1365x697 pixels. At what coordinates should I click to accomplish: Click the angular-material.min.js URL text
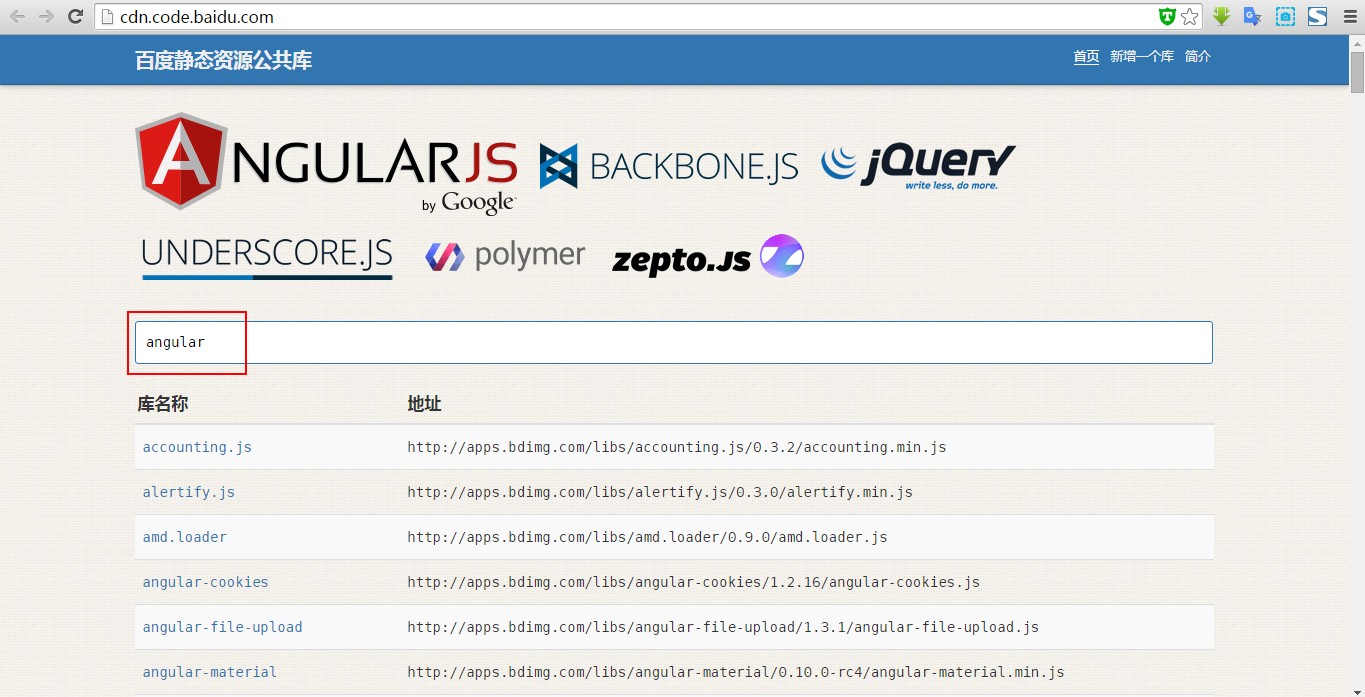click(736, 672)
